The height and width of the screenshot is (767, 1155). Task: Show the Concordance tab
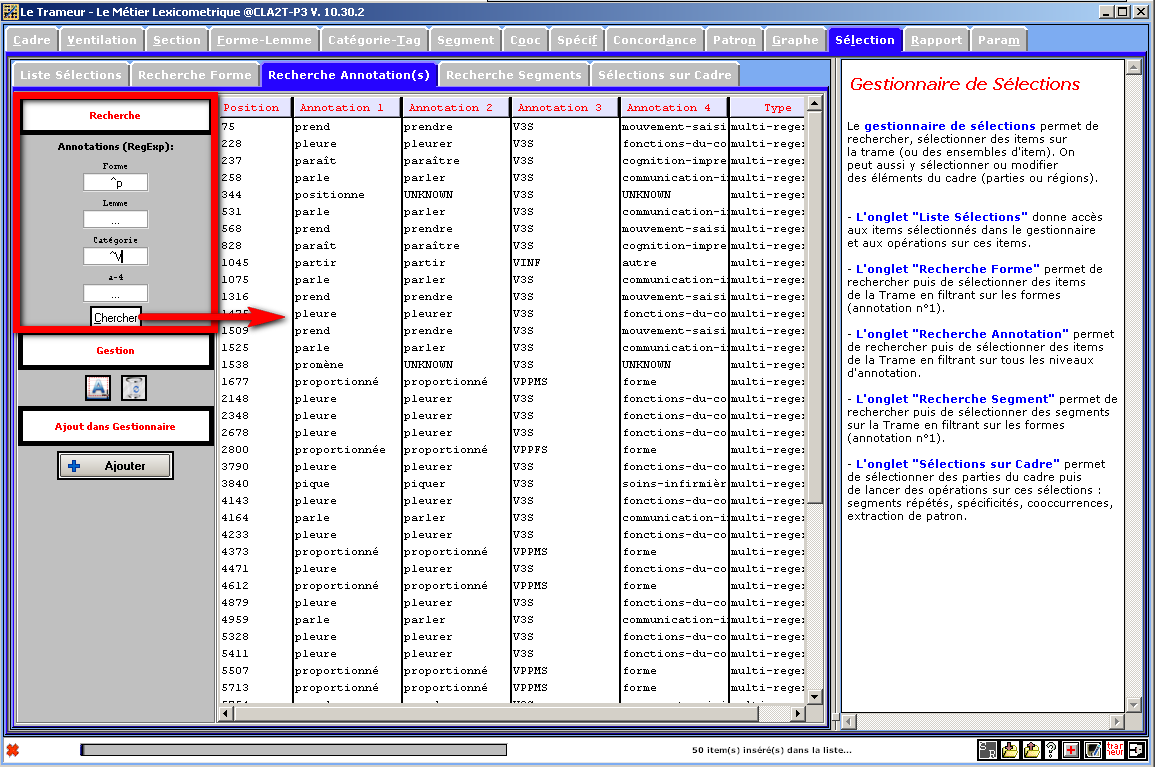655,41
